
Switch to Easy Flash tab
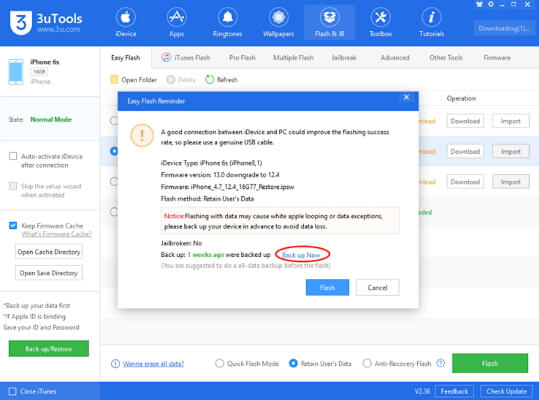tap(125, 58)
